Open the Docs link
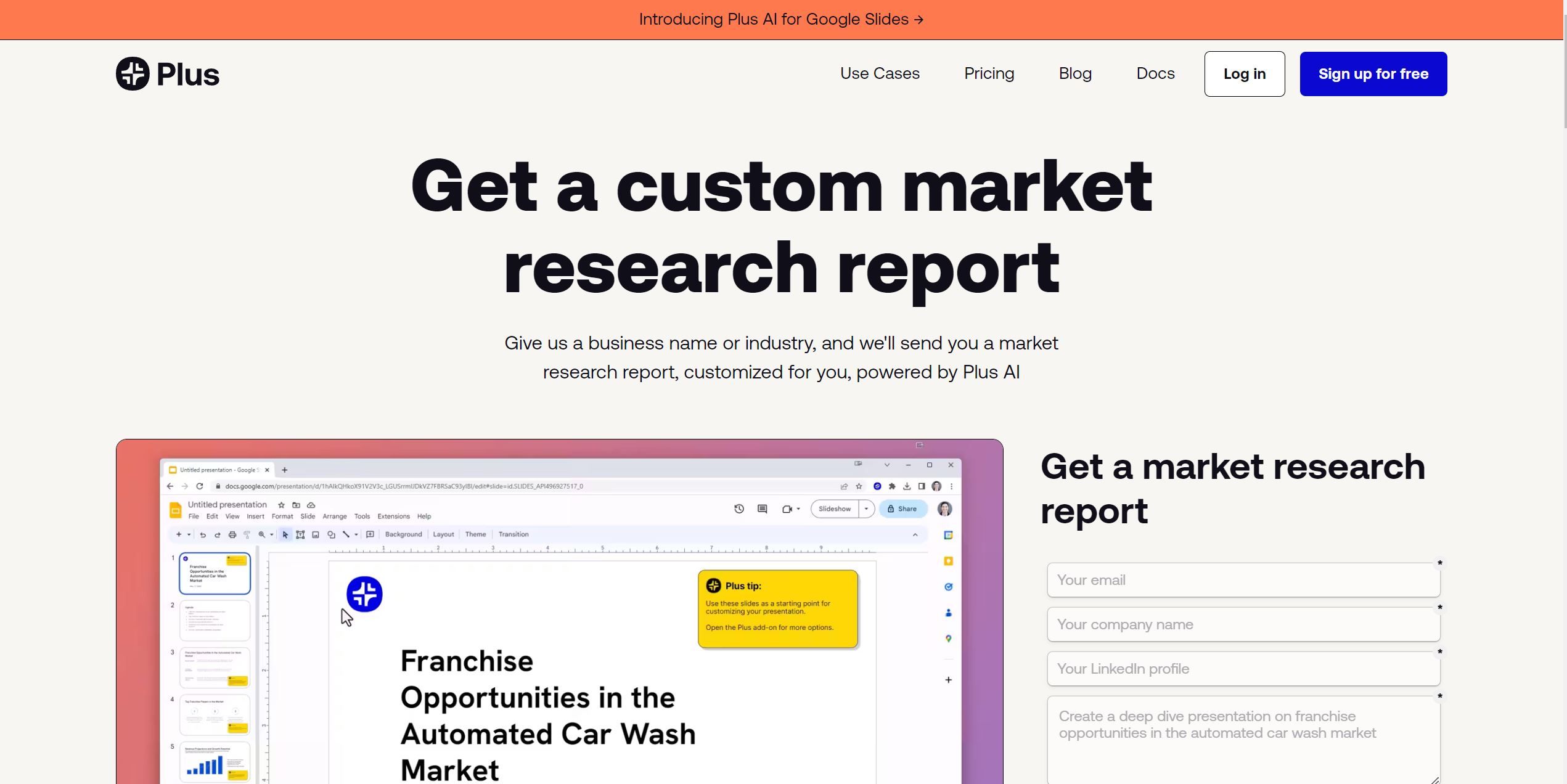The image size is (1567, 784). pyautogui.click(x=1155, y=73)
